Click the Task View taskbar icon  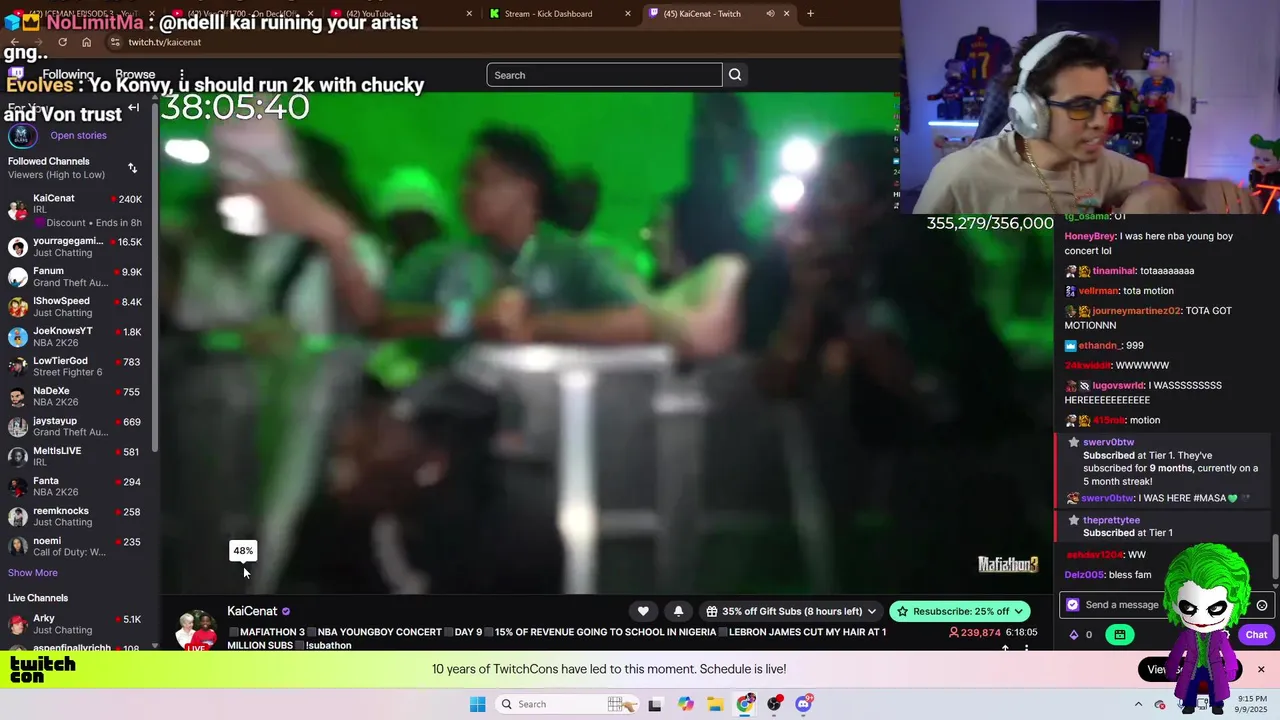(x=655, y=704)
